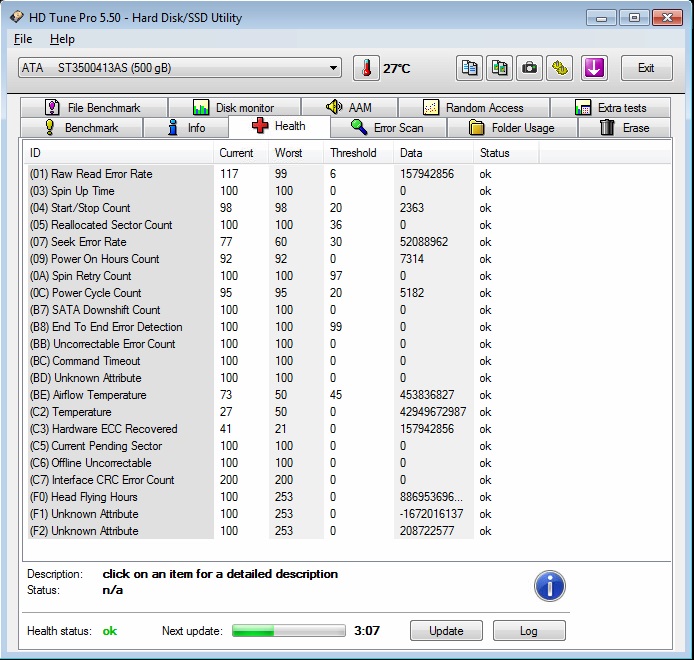Select the (BC) Command Timeout row
The image size is (694, 660).
pyautogui.click(x=283, y=361)
